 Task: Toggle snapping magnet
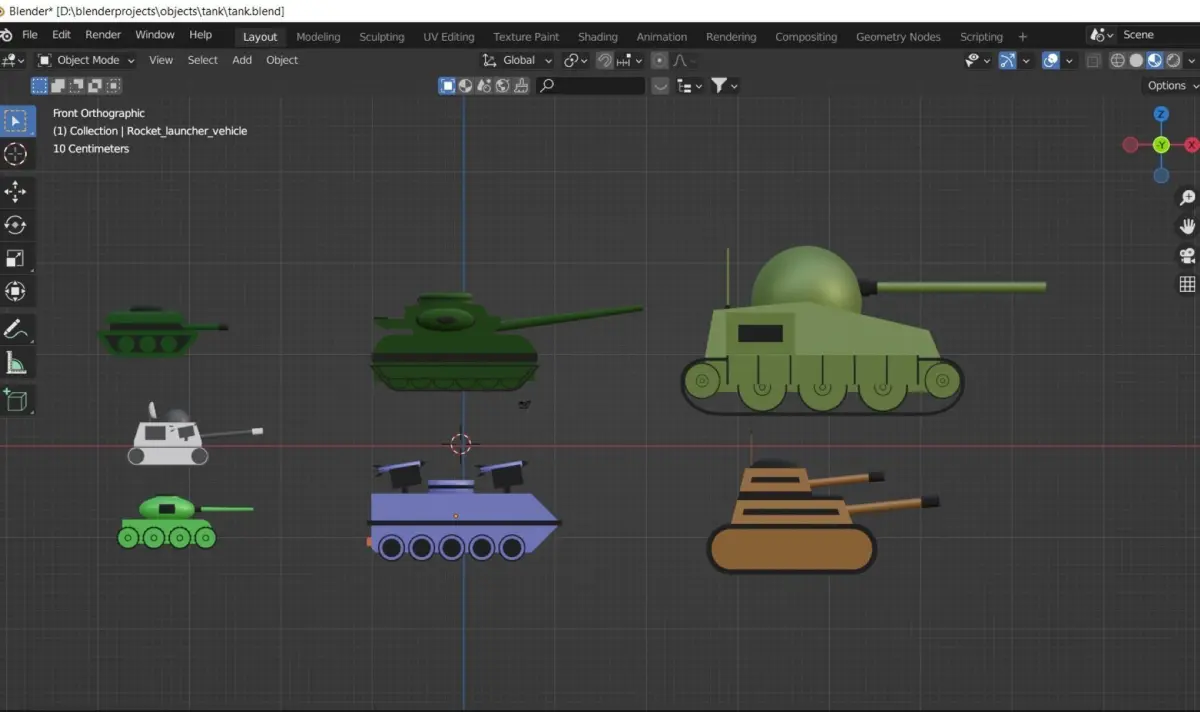pyautogui.click(x=605, y=60)
